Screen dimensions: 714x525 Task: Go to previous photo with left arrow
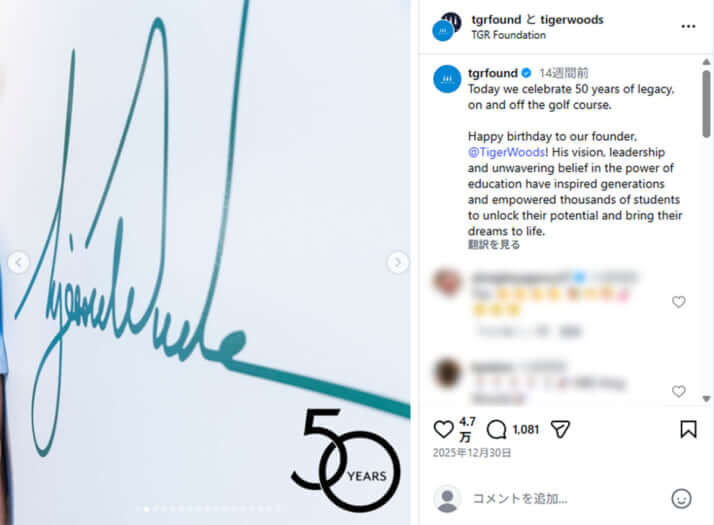19,262
